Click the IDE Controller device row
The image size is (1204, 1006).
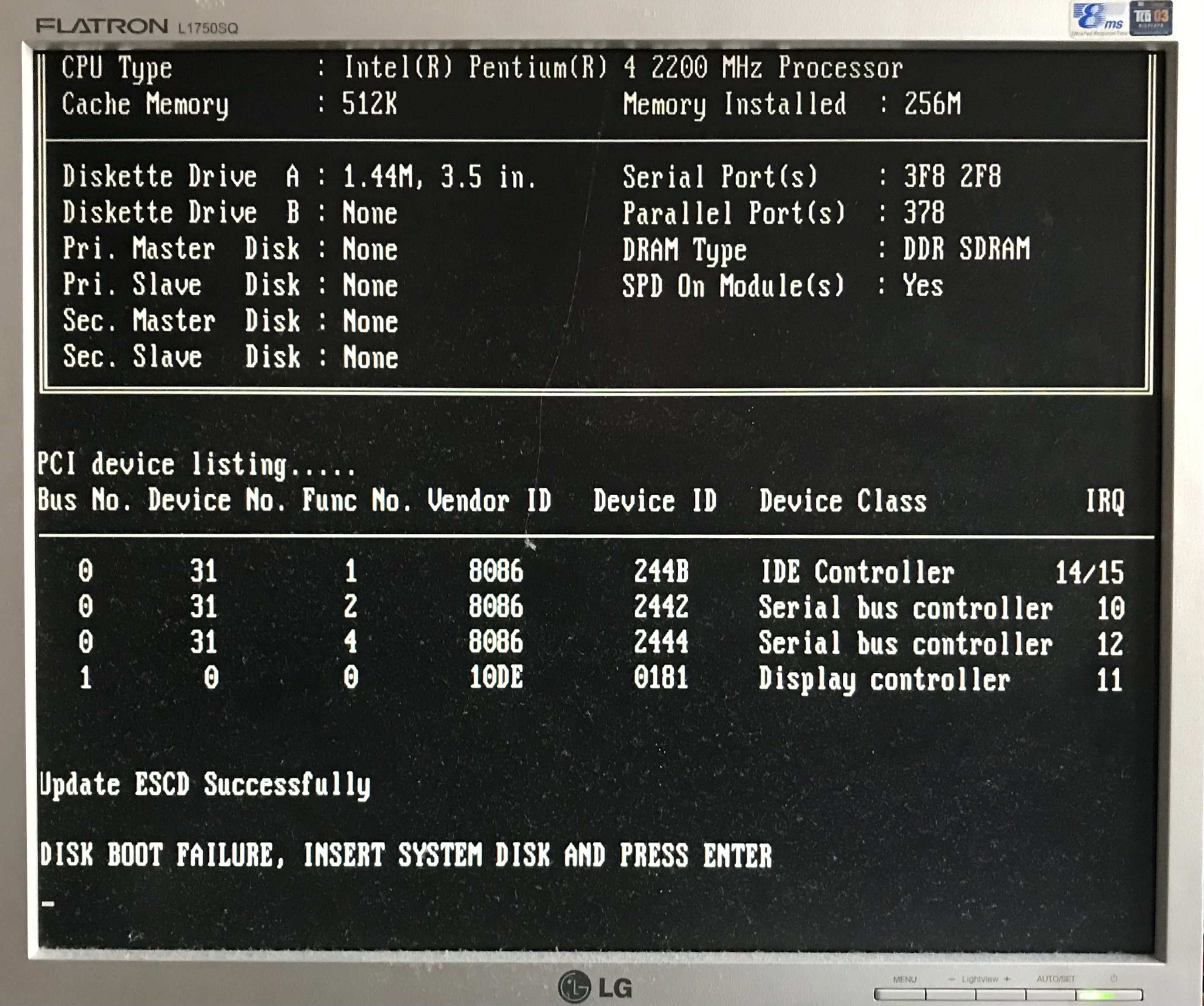pos(856,572)
